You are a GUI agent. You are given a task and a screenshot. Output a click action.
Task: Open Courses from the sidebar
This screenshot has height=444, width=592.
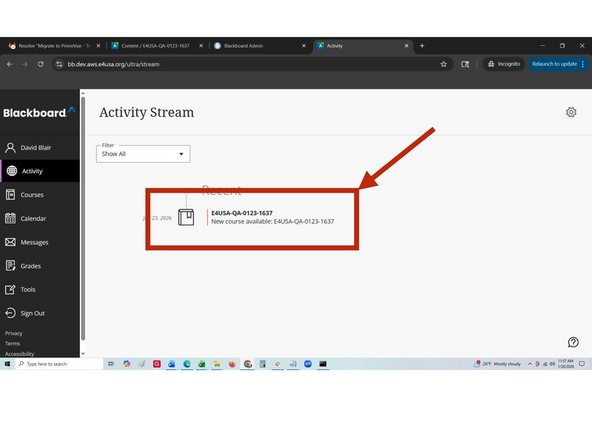(x=32, y=195)
